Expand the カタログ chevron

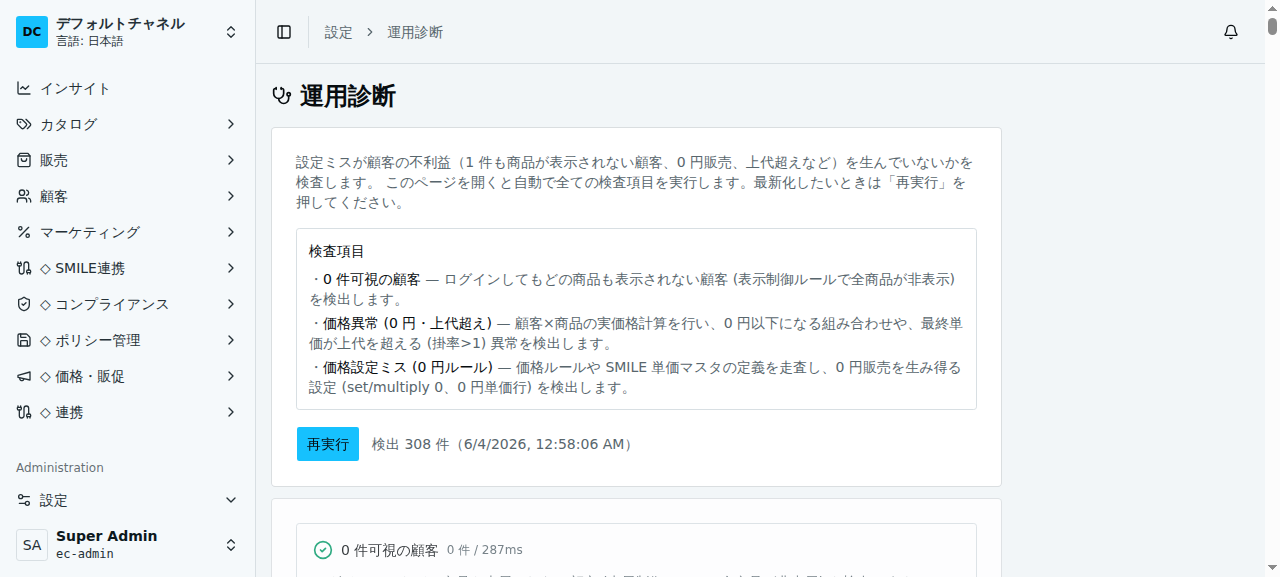point(231,124)
